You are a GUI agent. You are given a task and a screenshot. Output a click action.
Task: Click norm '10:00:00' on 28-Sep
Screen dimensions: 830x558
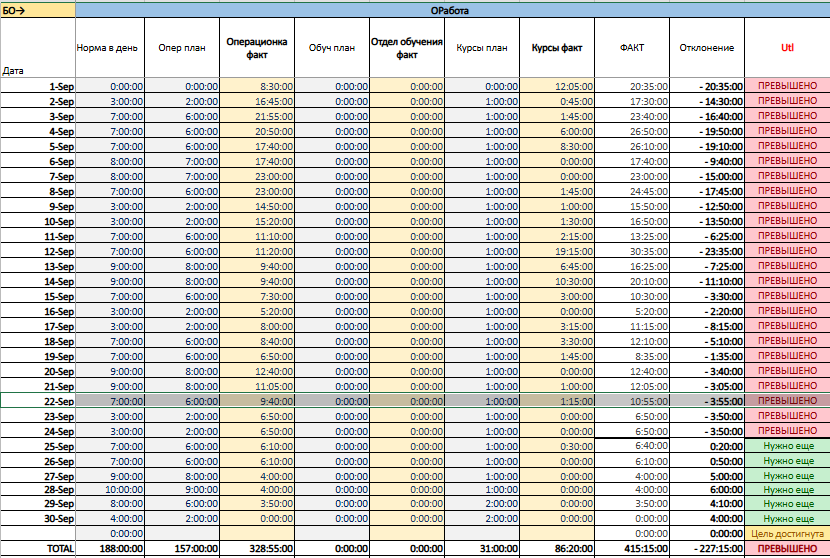click(x=110, y=490)
